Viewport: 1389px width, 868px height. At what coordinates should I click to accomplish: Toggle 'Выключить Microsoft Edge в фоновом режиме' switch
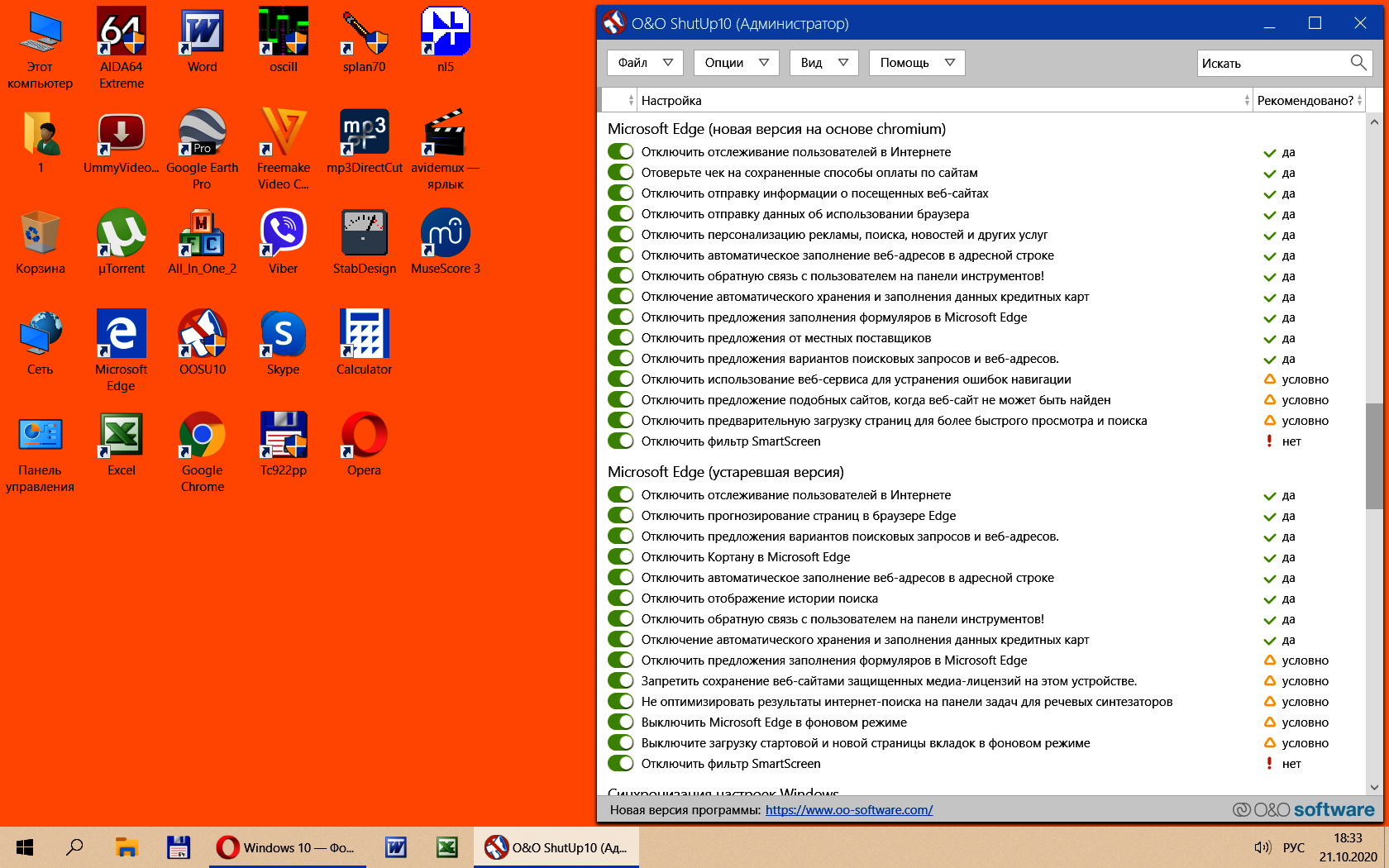point(620,723)
